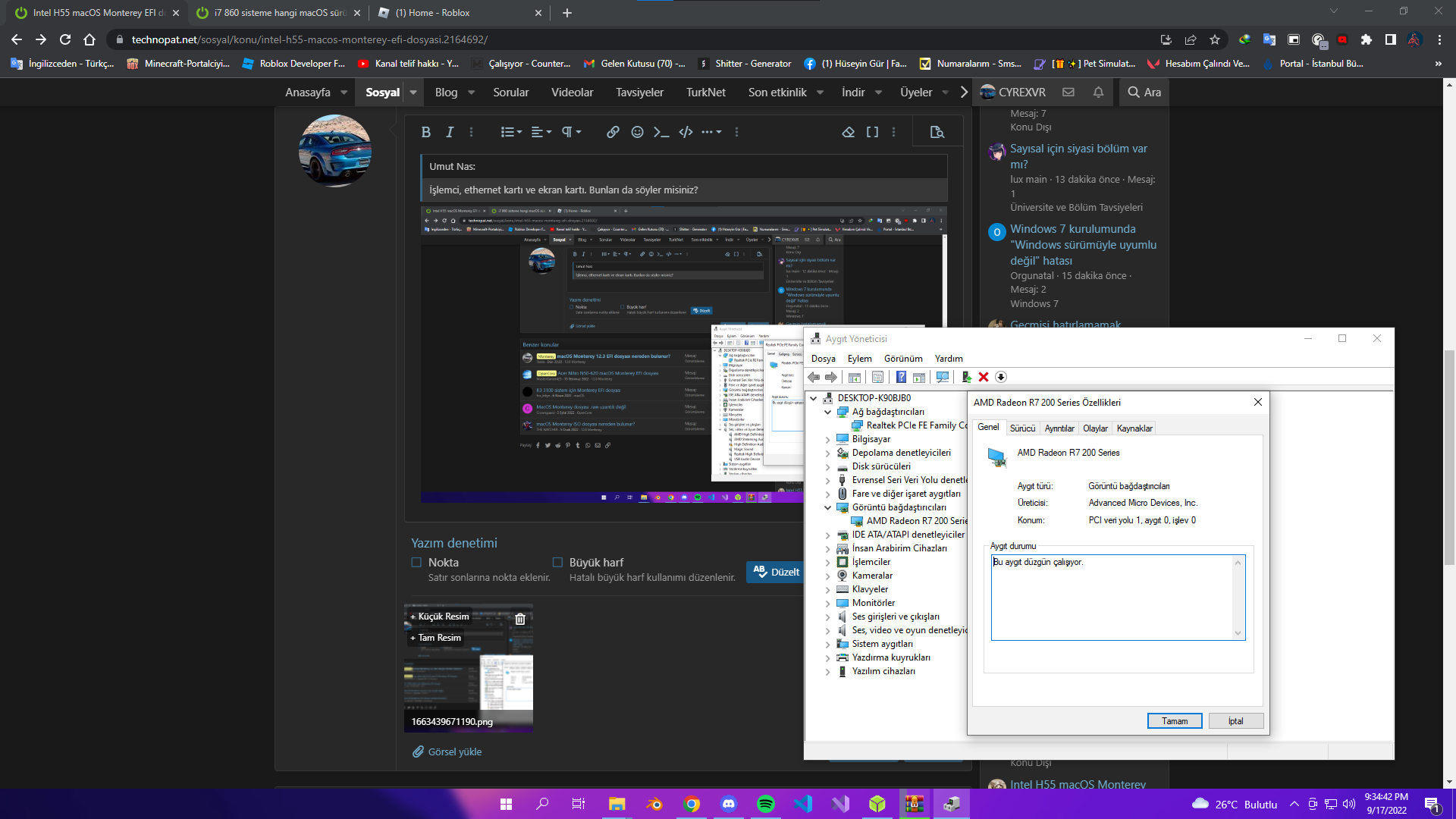Switch to the Sürücü tab
Image resolution: width=1456 pixels, height=819 pixels.
1022,428
